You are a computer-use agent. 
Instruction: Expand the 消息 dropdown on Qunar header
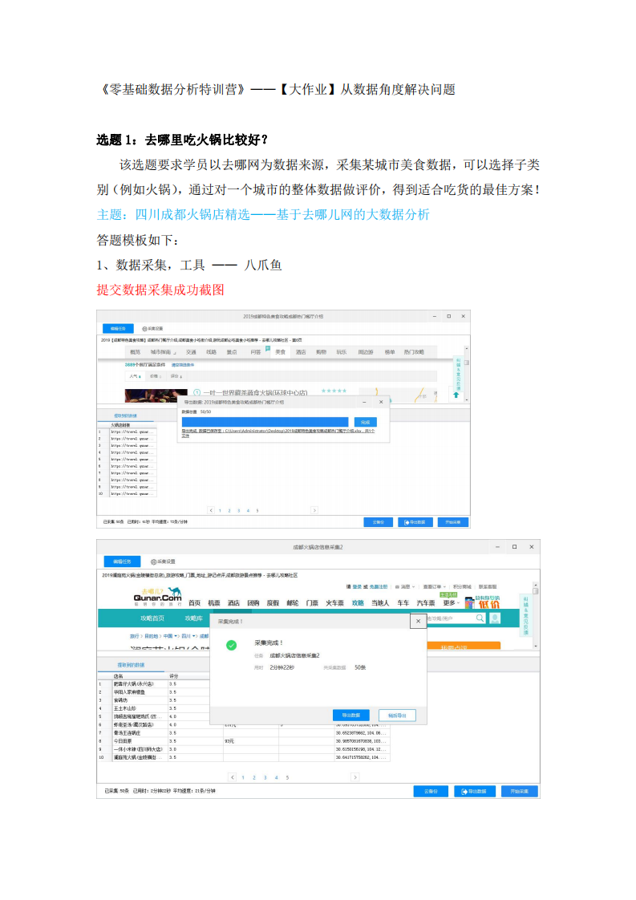[404, 587]
